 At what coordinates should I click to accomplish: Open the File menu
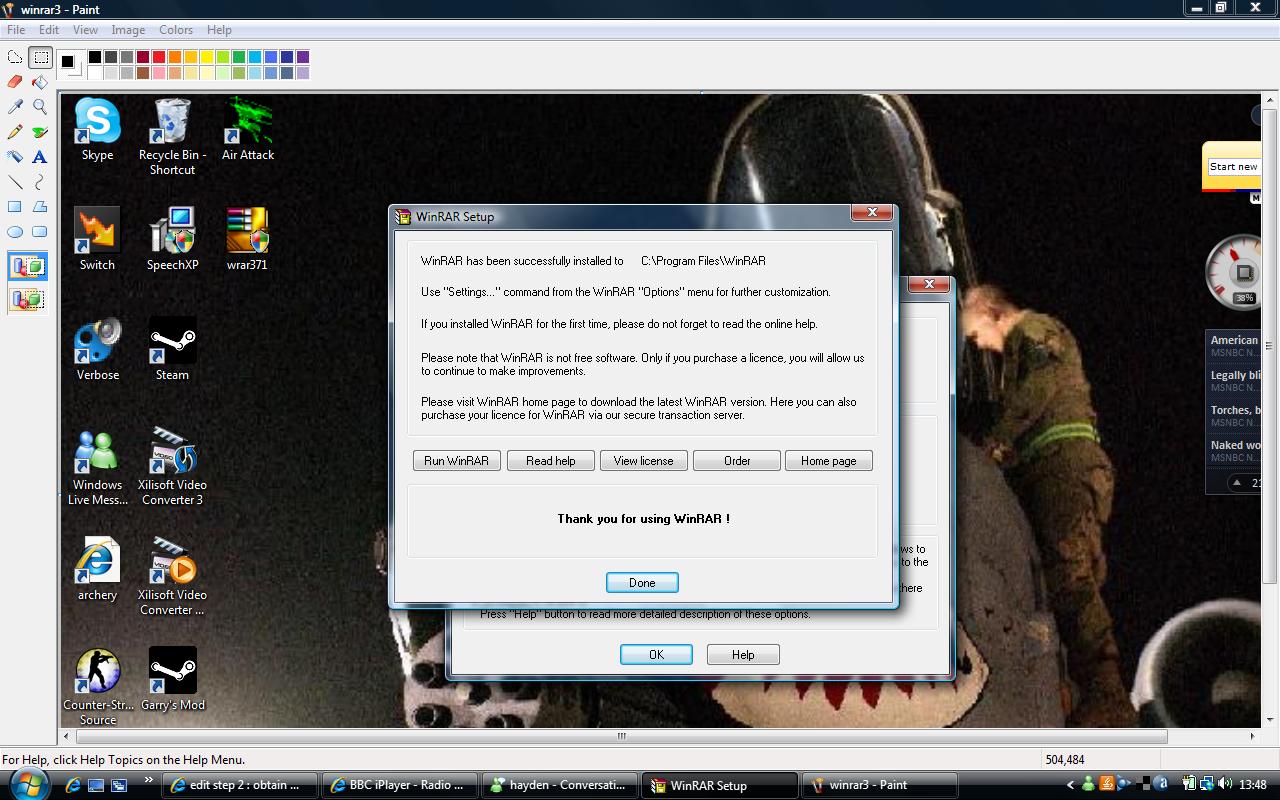pyautogui.click(x=16, y=30)
